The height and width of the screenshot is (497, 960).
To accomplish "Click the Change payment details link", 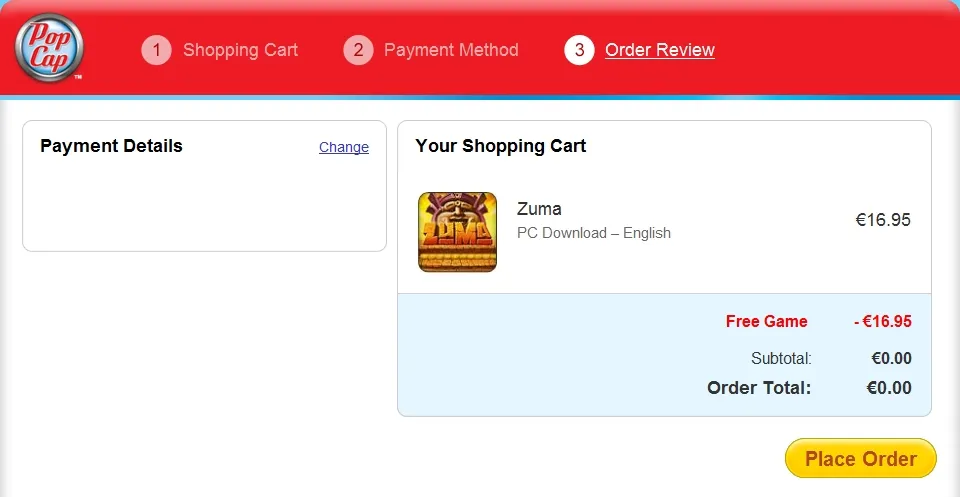I will coord(344,147).
